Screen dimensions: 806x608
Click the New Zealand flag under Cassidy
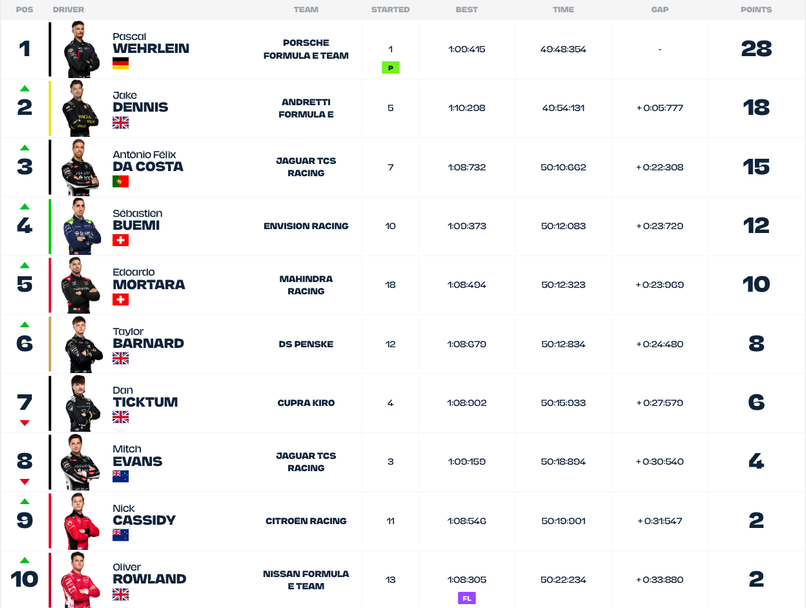(x=121, y=535)
